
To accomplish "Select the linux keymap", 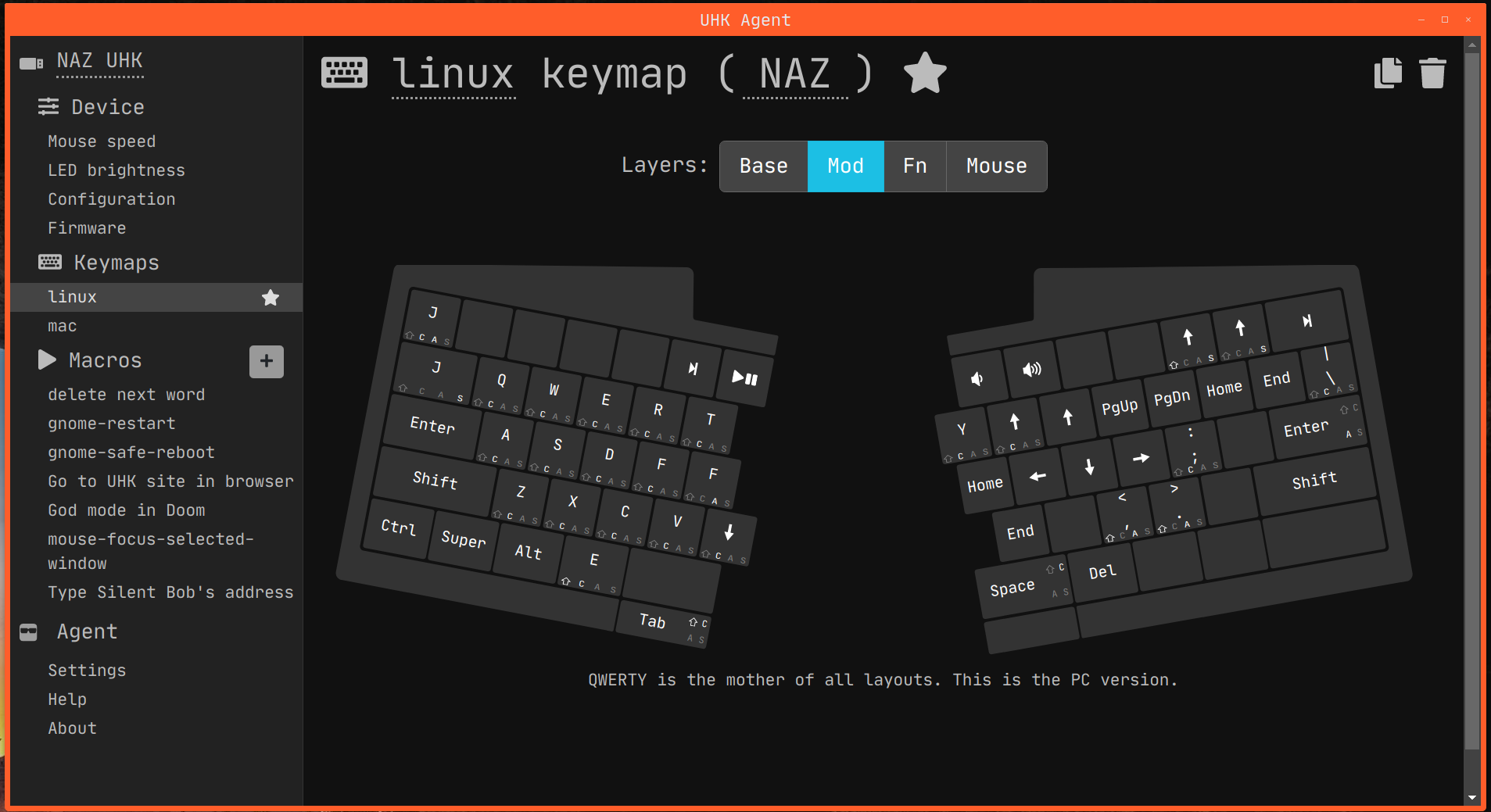I will coord(156,297).
